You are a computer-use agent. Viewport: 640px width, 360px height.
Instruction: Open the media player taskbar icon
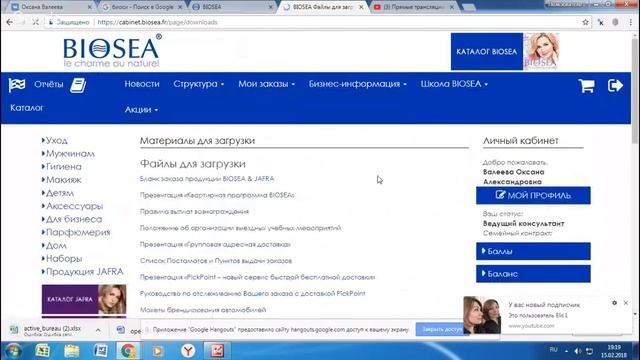158,351
